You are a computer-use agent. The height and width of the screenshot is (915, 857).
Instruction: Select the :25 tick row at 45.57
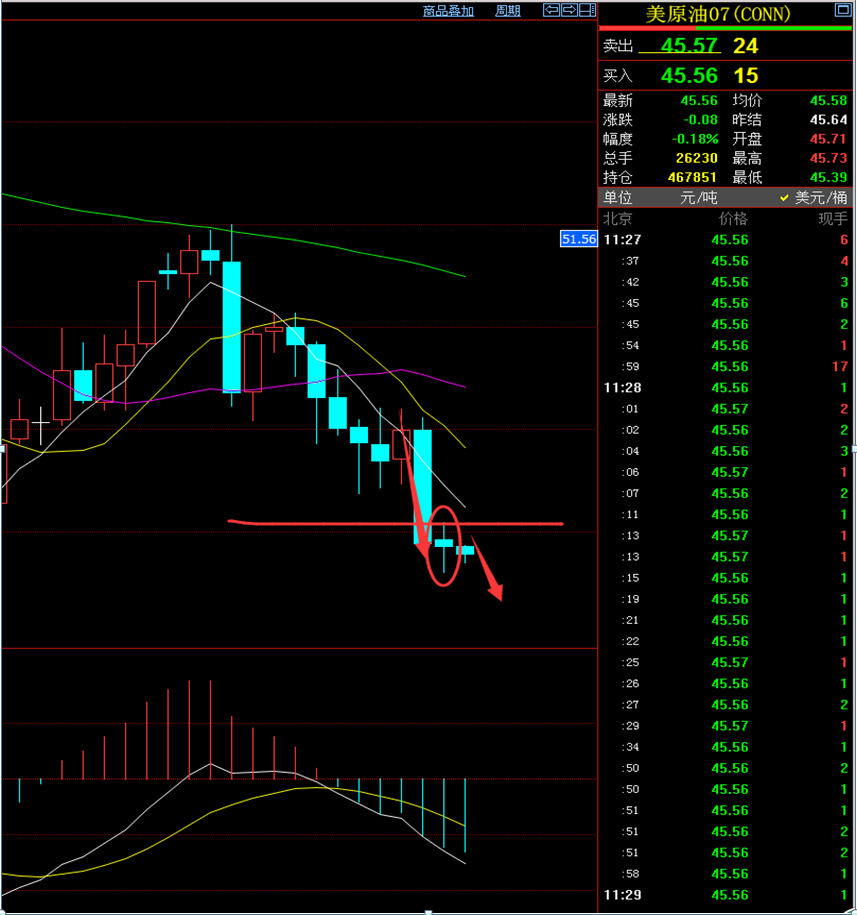[725, 662]
